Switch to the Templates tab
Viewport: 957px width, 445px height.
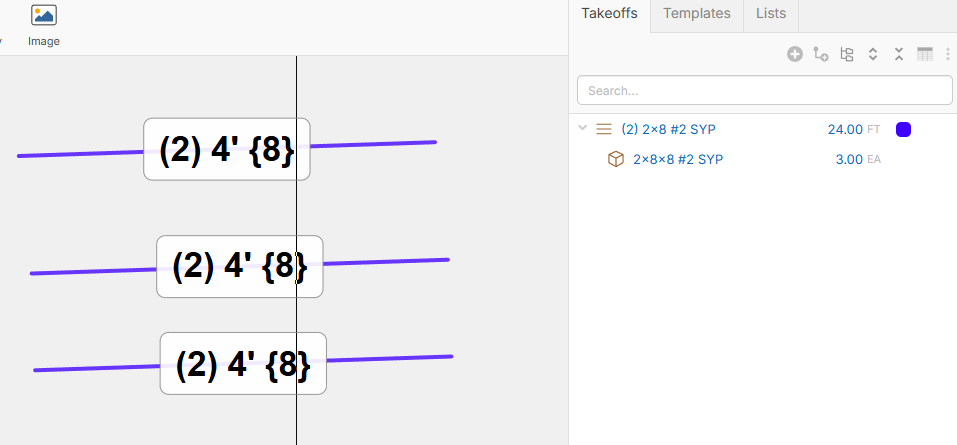click(x=696, y=13)
